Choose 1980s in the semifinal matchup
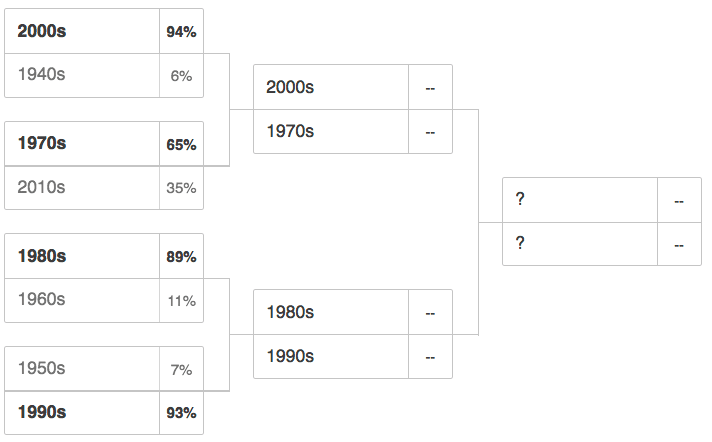This screenshot has height=442, width=712. click(331, 312)
